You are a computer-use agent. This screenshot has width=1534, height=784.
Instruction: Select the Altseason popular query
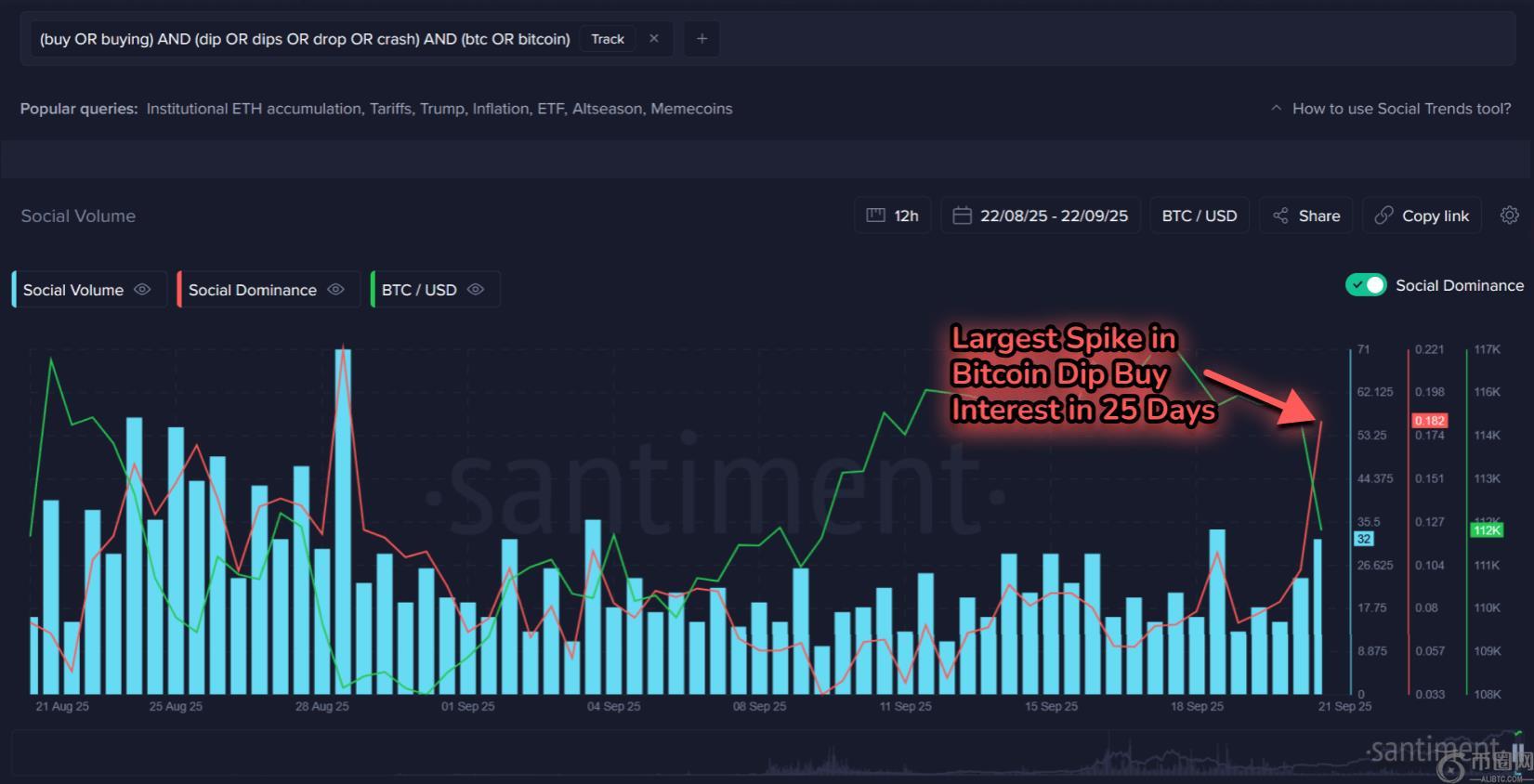click(607, 109)
